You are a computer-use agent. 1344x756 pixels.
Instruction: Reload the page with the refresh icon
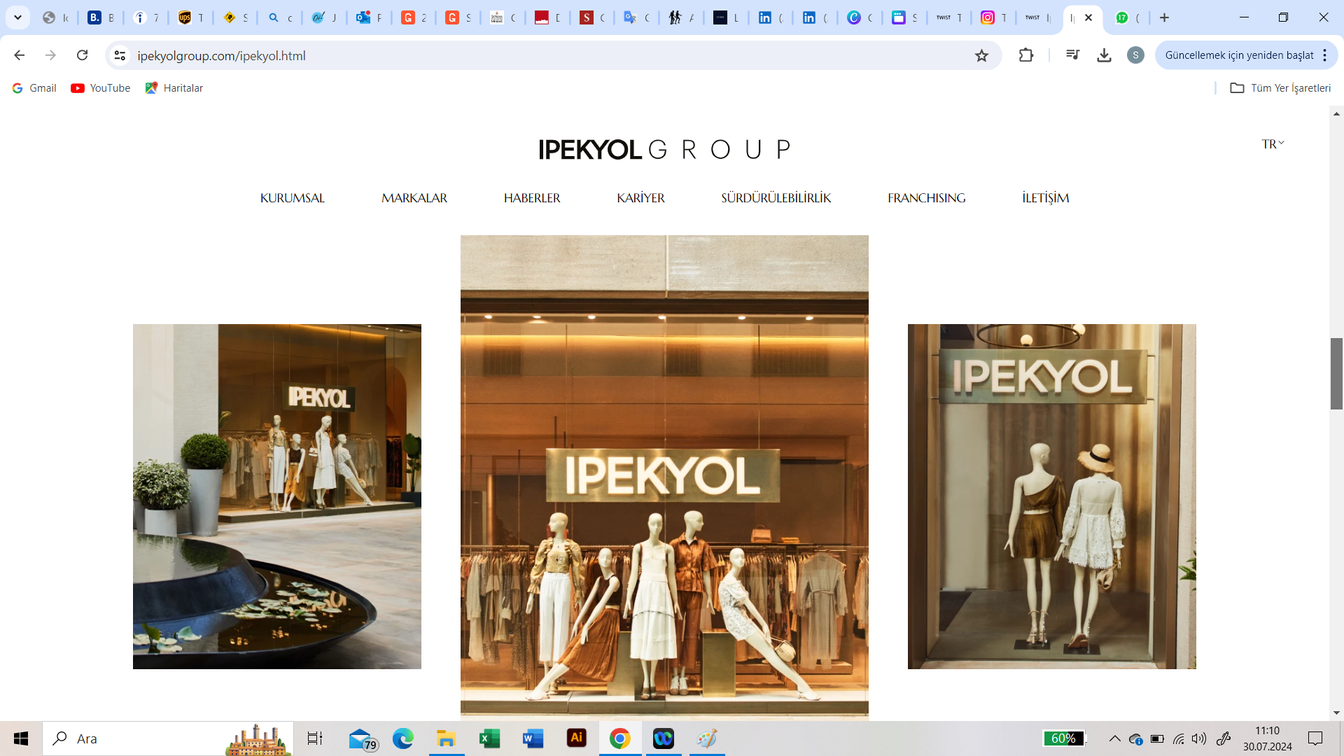click(82, 56)
